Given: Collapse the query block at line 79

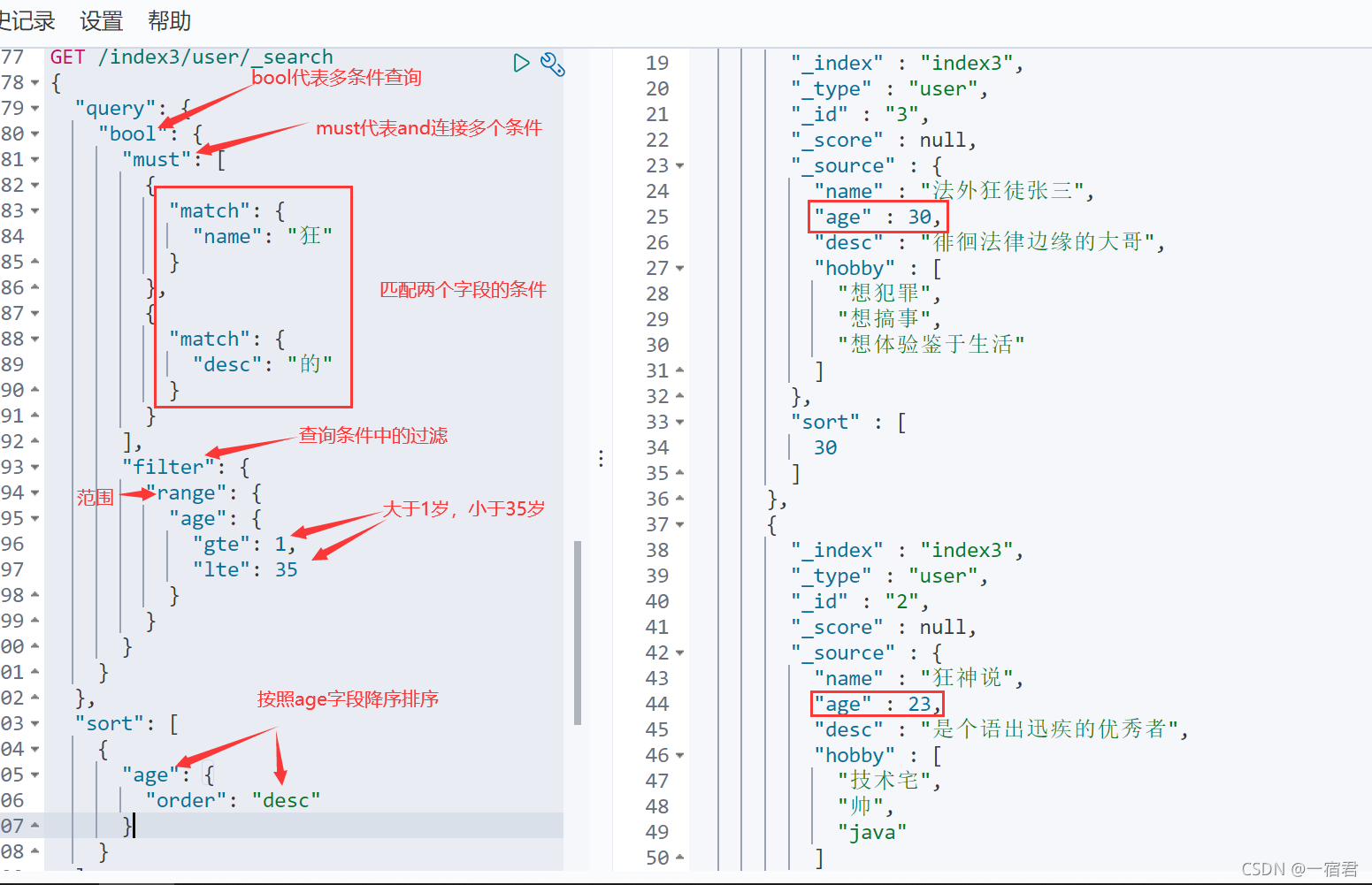Looking at the screenshot, I should click(34, 108).
